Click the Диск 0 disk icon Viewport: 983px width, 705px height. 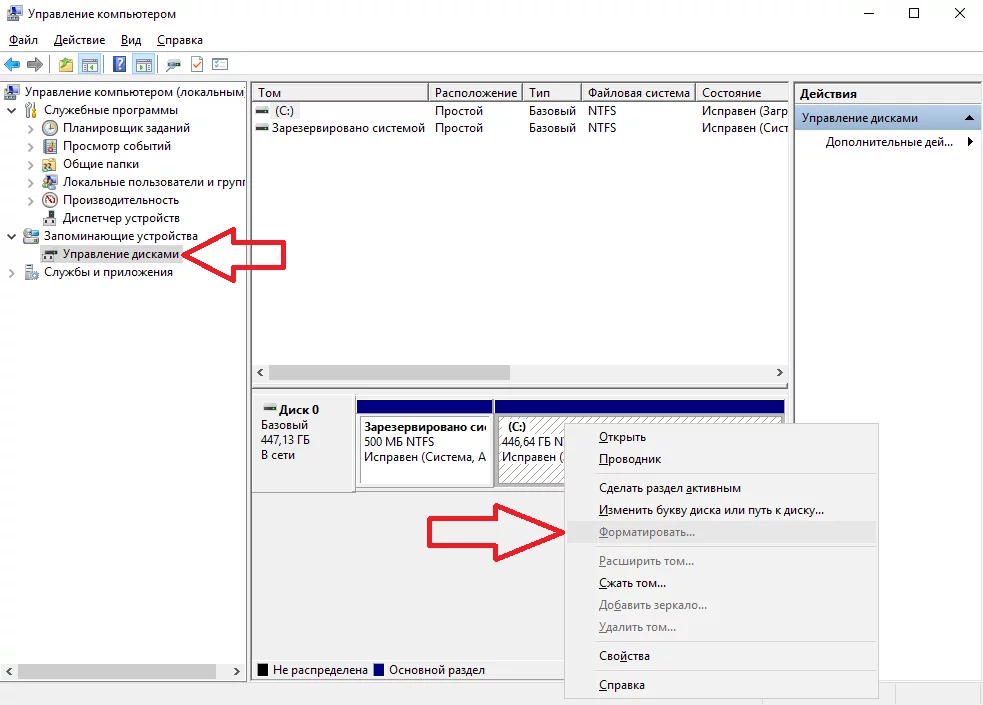pyautogui.click(x=269, y=408)
